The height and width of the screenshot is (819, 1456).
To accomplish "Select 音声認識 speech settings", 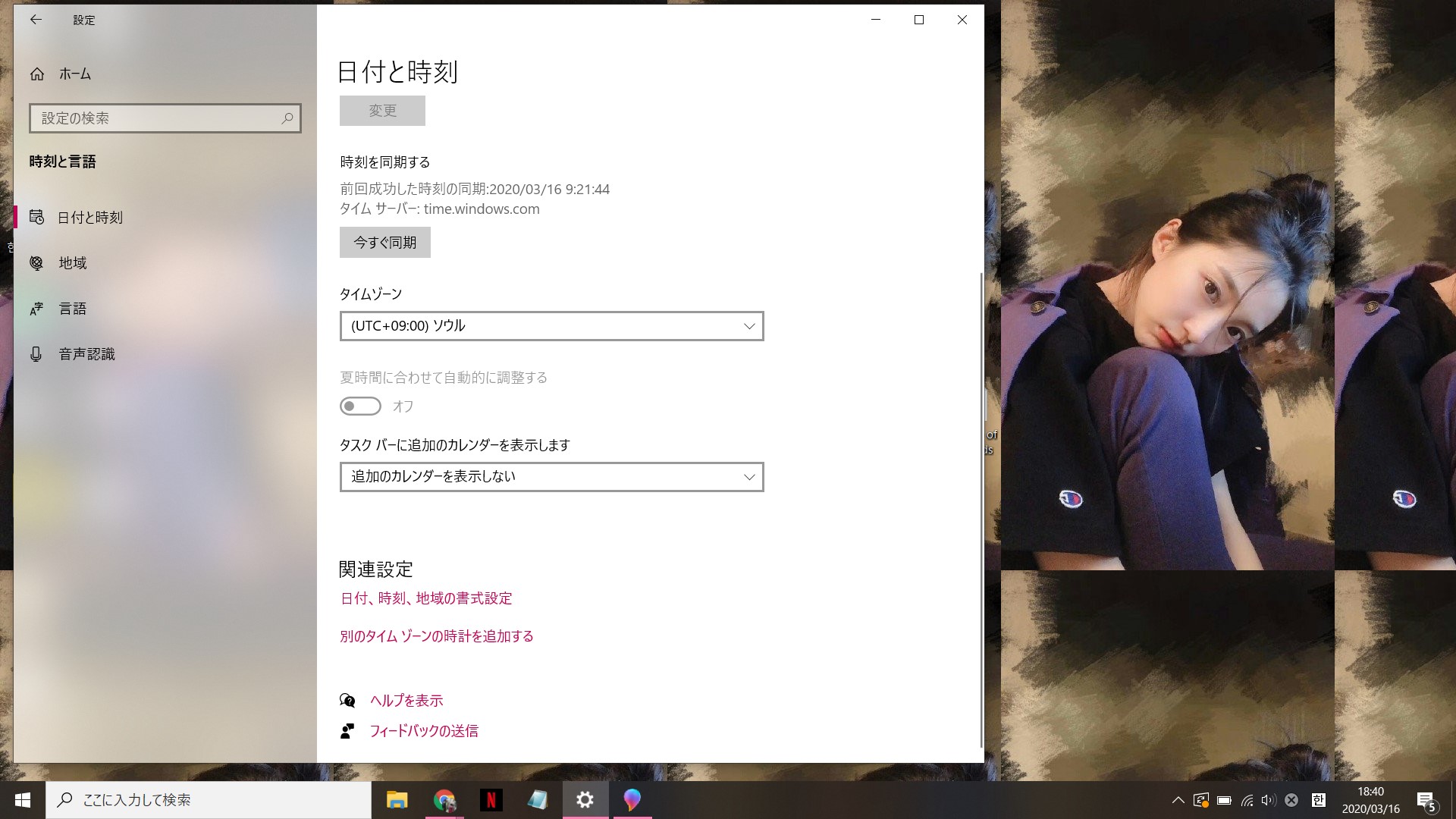I will (86, 354).
